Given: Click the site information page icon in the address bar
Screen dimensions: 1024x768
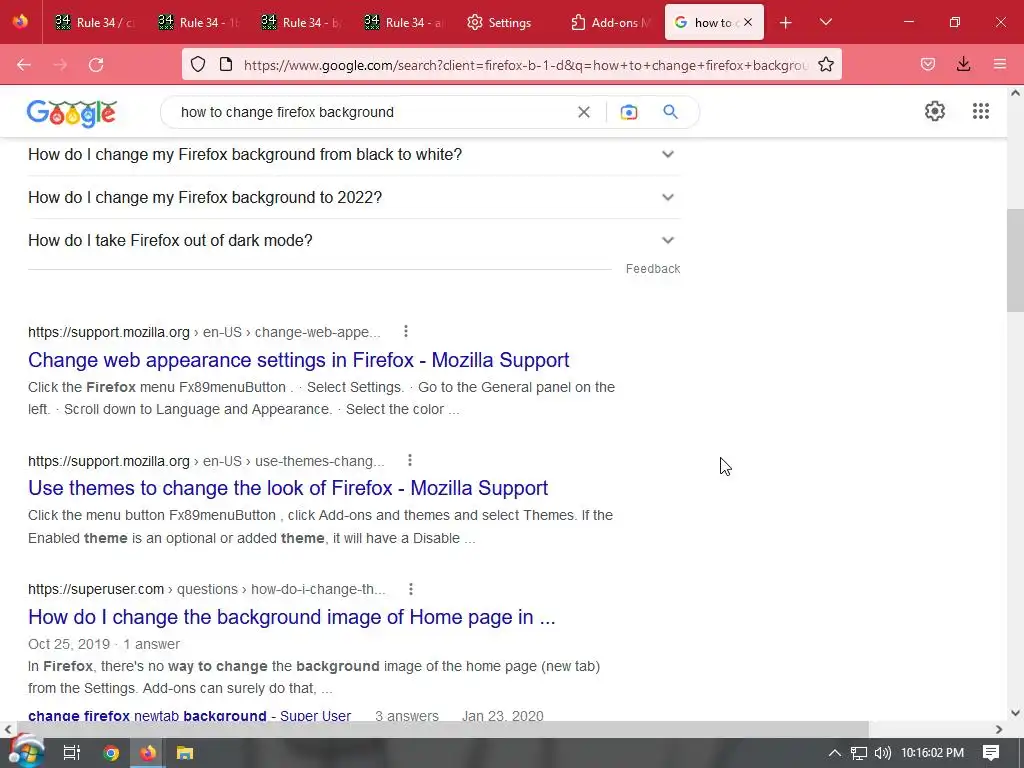Looking at the screenshot, I should (226, 64).
